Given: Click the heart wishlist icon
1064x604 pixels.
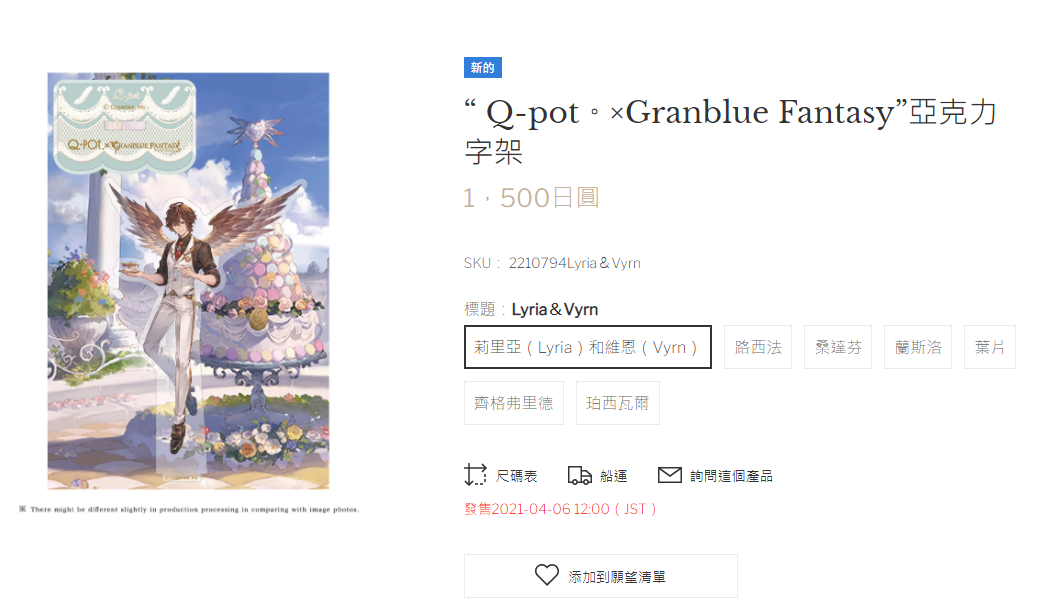Looking at the screenshot, I should (546, 575).
